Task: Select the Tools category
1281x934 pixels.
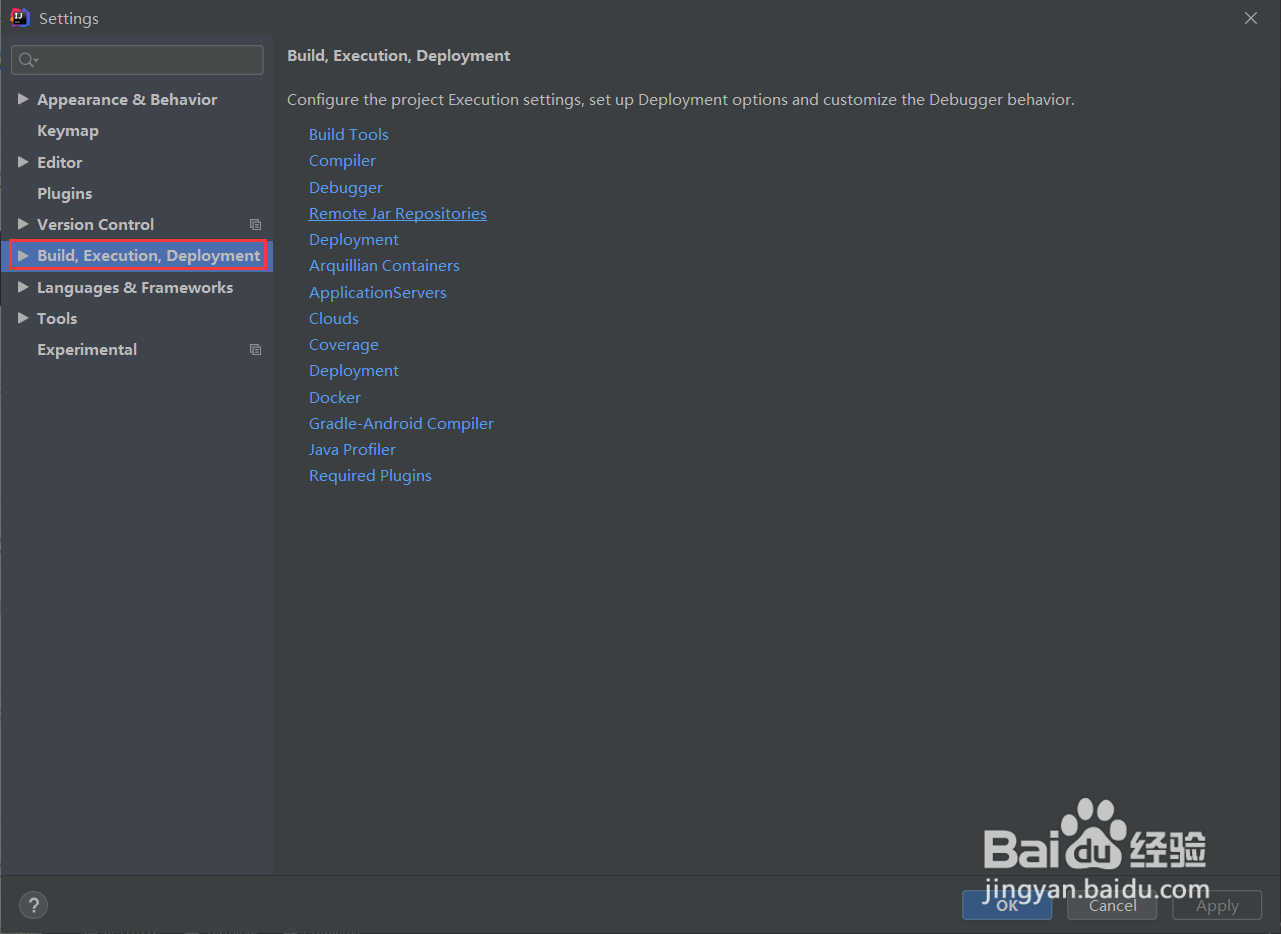Action: pos(57,318)
